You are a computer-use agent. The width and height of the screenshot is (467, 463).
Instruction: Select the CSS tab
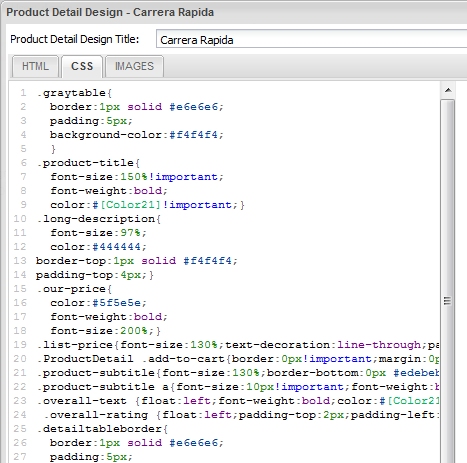pos(82,66)
